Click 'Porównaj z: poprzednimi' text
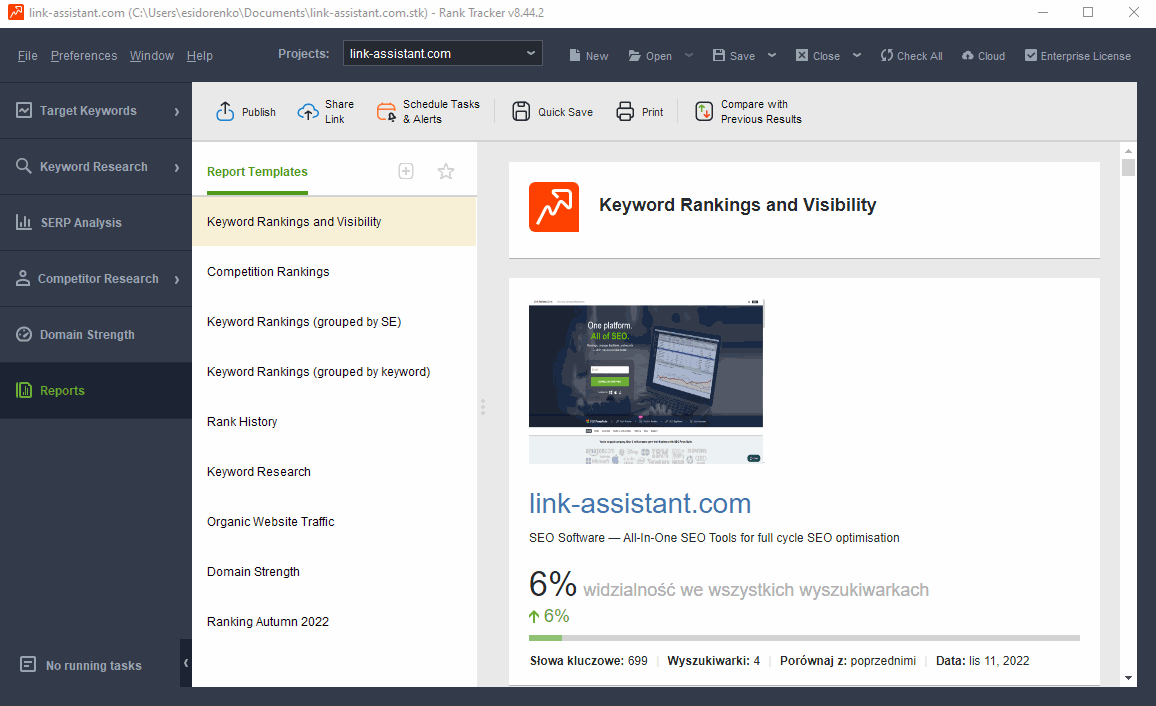 coord(848,661)
